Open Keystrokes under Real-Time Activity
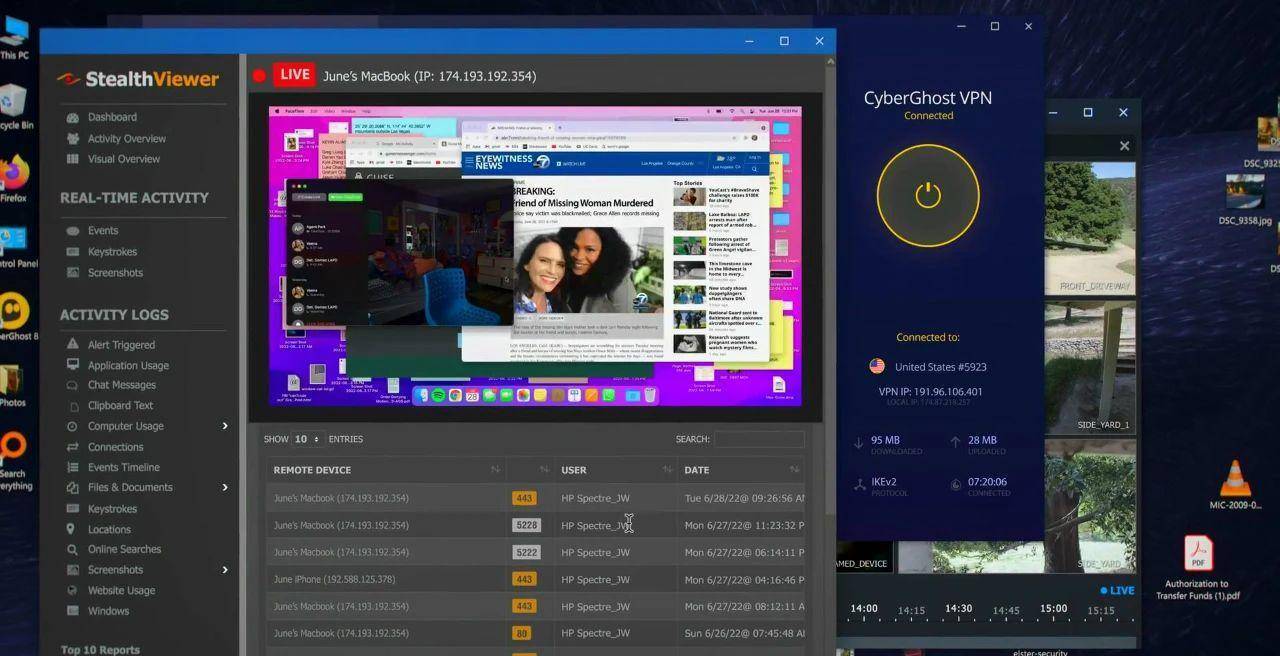The image size is (1280, 656). pyautogui.click(x=112, y=252)
